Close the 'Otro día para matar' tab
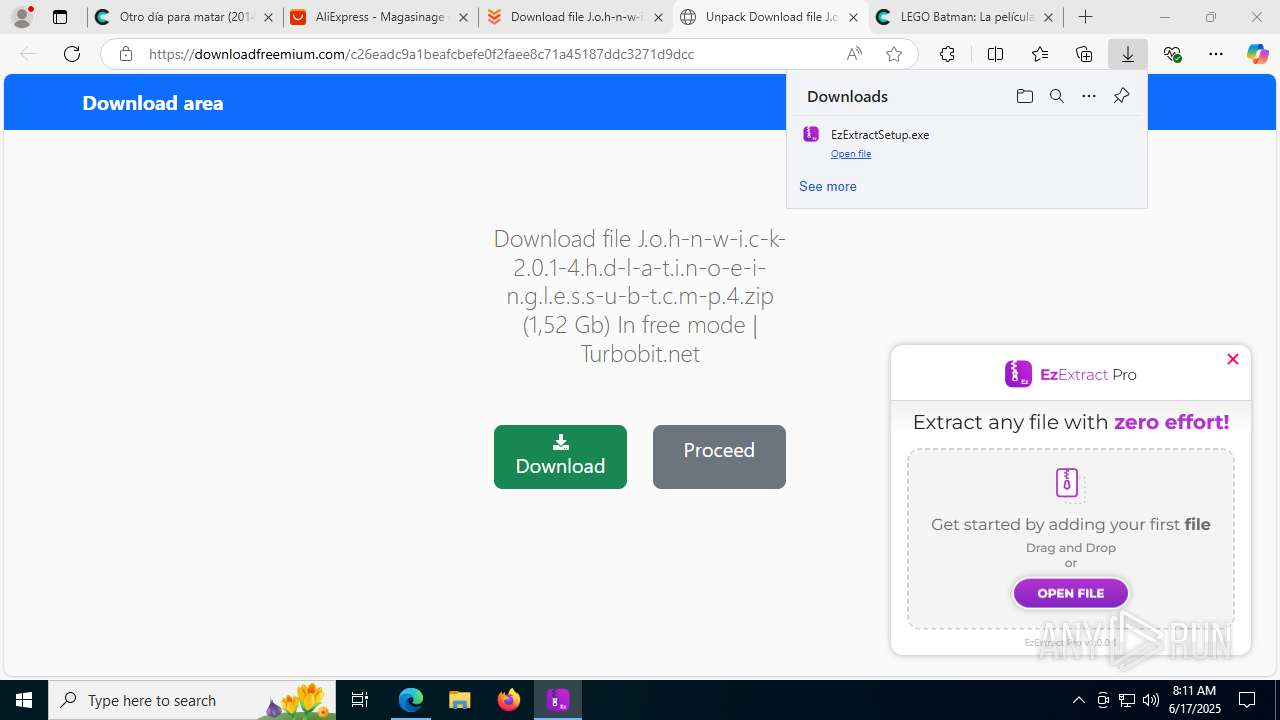 (x=268, y=17)
